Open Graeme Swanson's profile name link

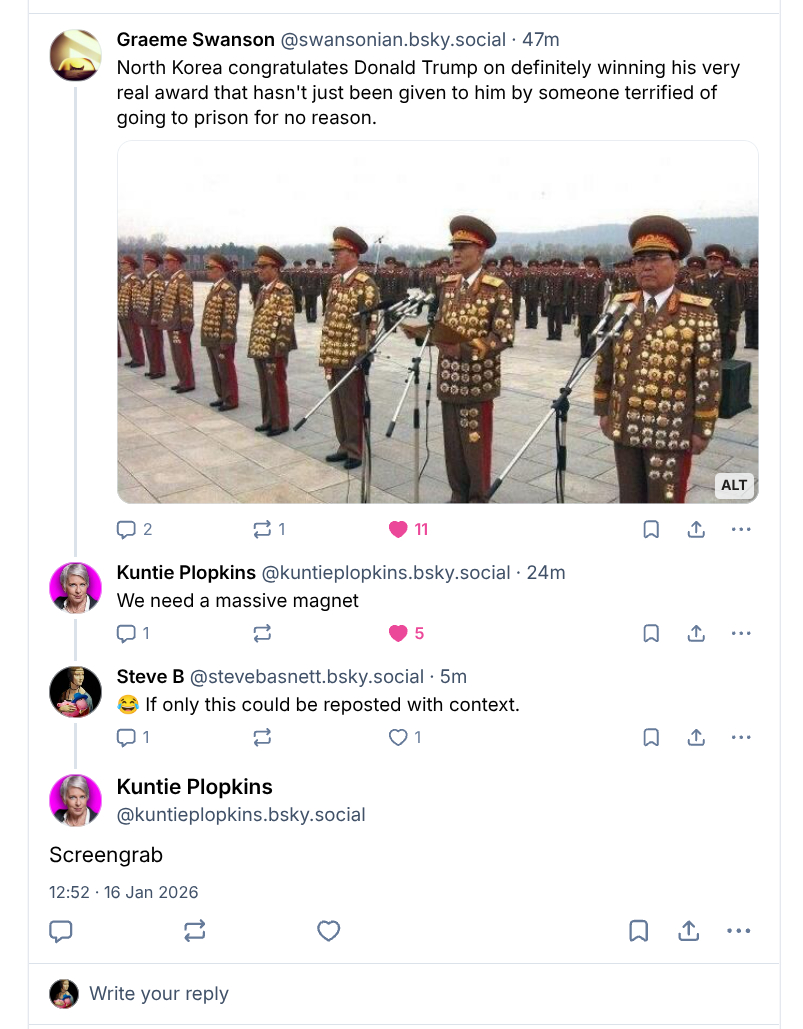[x=195, y=40]
